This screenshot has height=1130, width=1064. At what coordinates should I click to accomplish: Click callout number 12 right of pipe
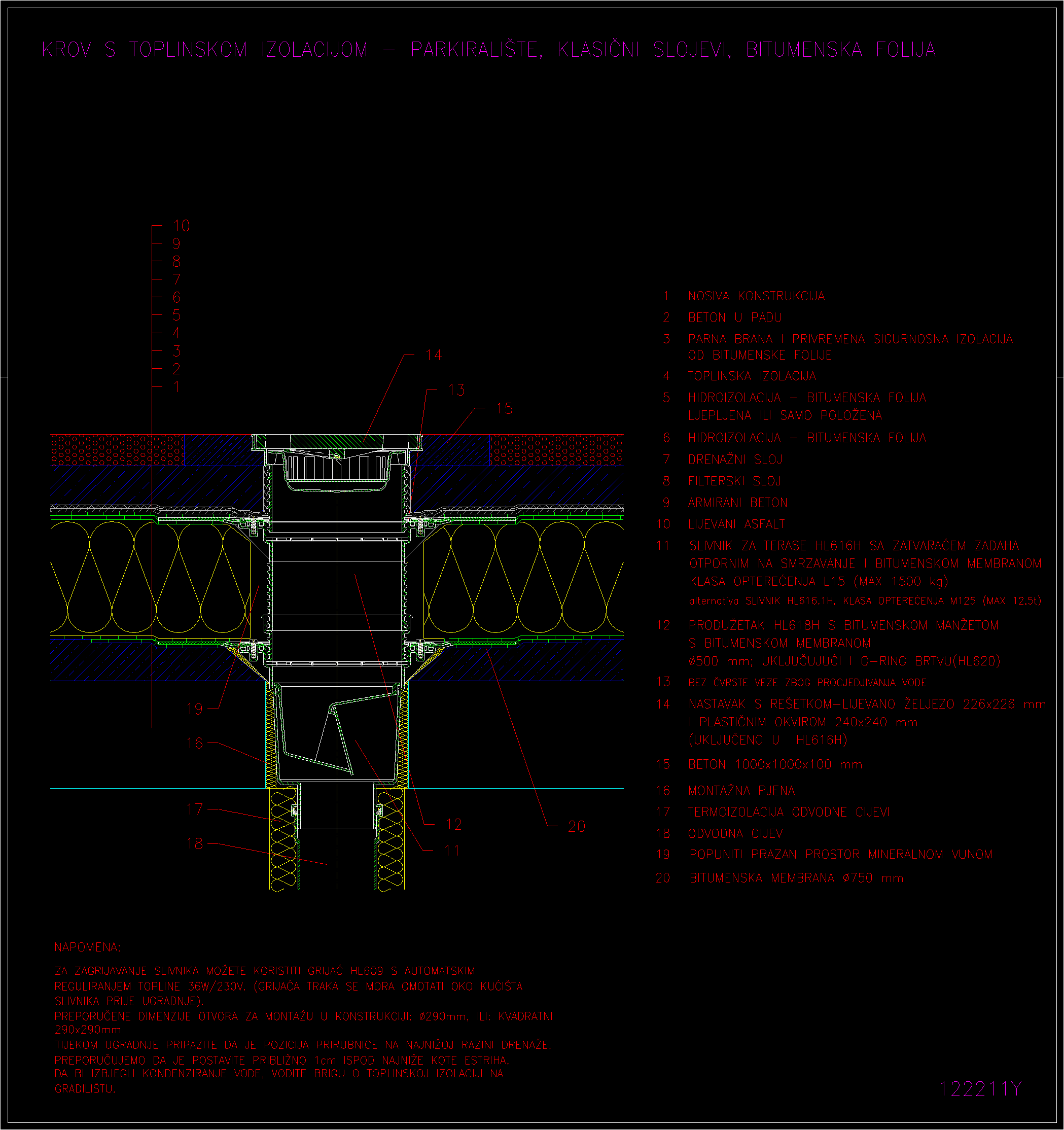point(453,824)
